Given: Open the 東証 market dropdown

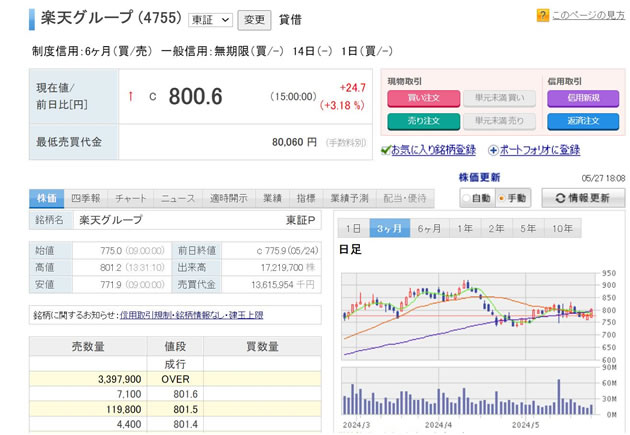Looking at the screenshot, I should click(211, 19).
